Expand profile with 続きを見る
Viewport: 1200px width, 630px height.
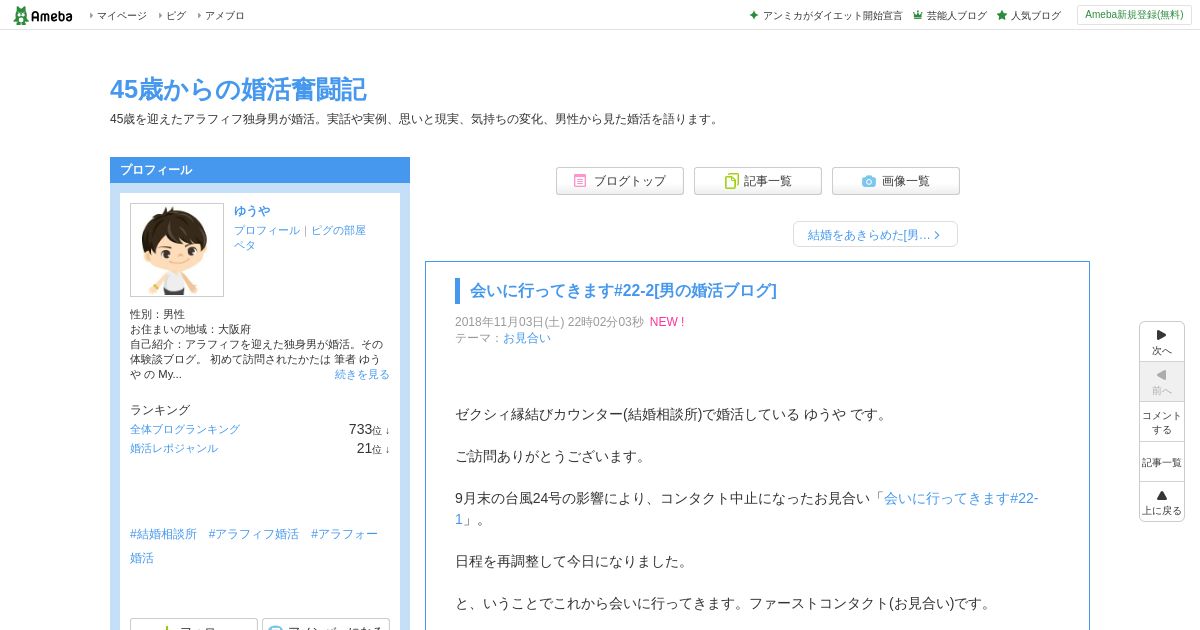coord(362,374)
